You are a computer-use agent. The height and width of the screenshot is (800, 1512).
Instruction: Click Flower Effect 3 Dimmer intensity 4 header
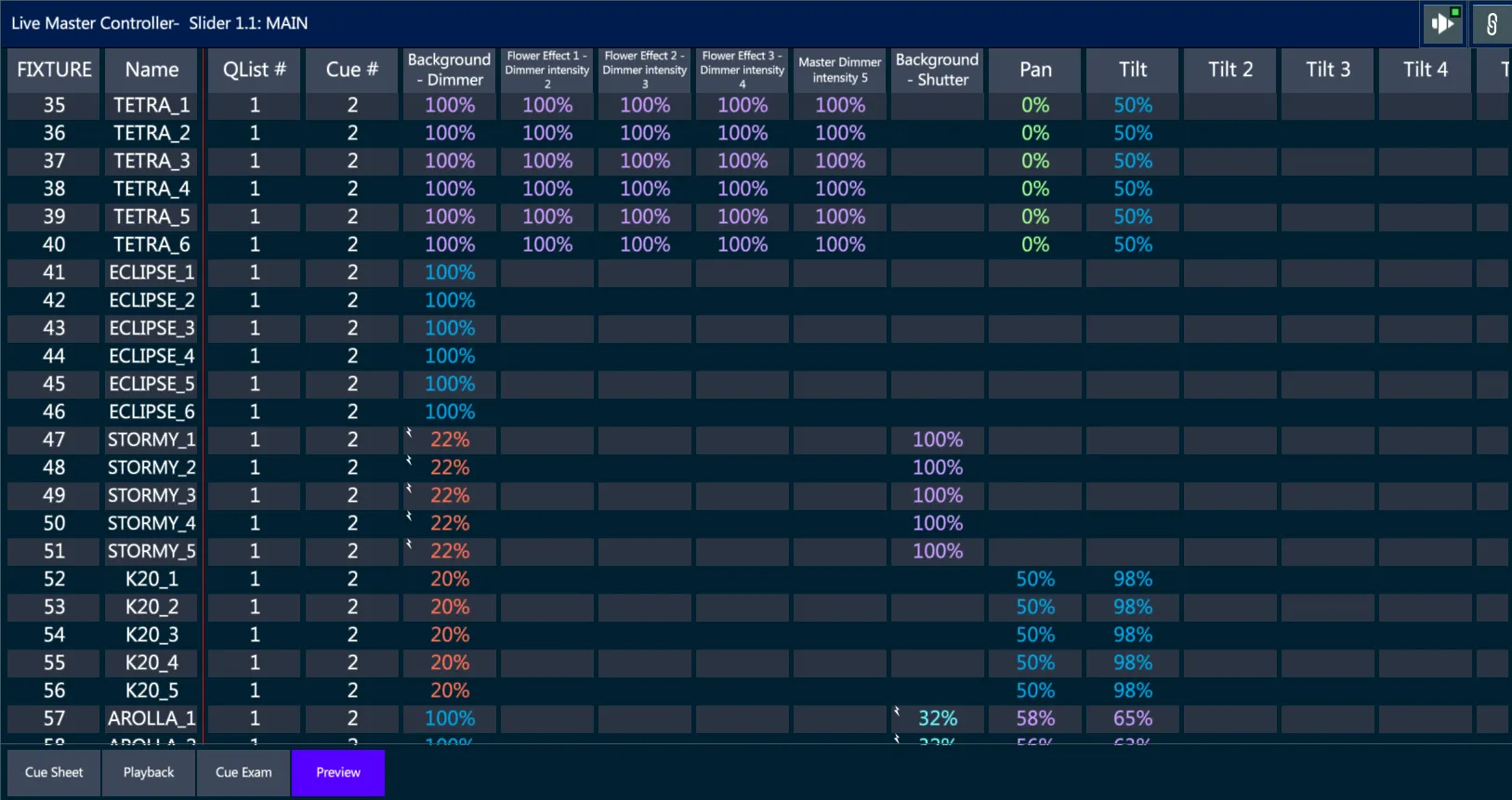(x=743, y=70)
